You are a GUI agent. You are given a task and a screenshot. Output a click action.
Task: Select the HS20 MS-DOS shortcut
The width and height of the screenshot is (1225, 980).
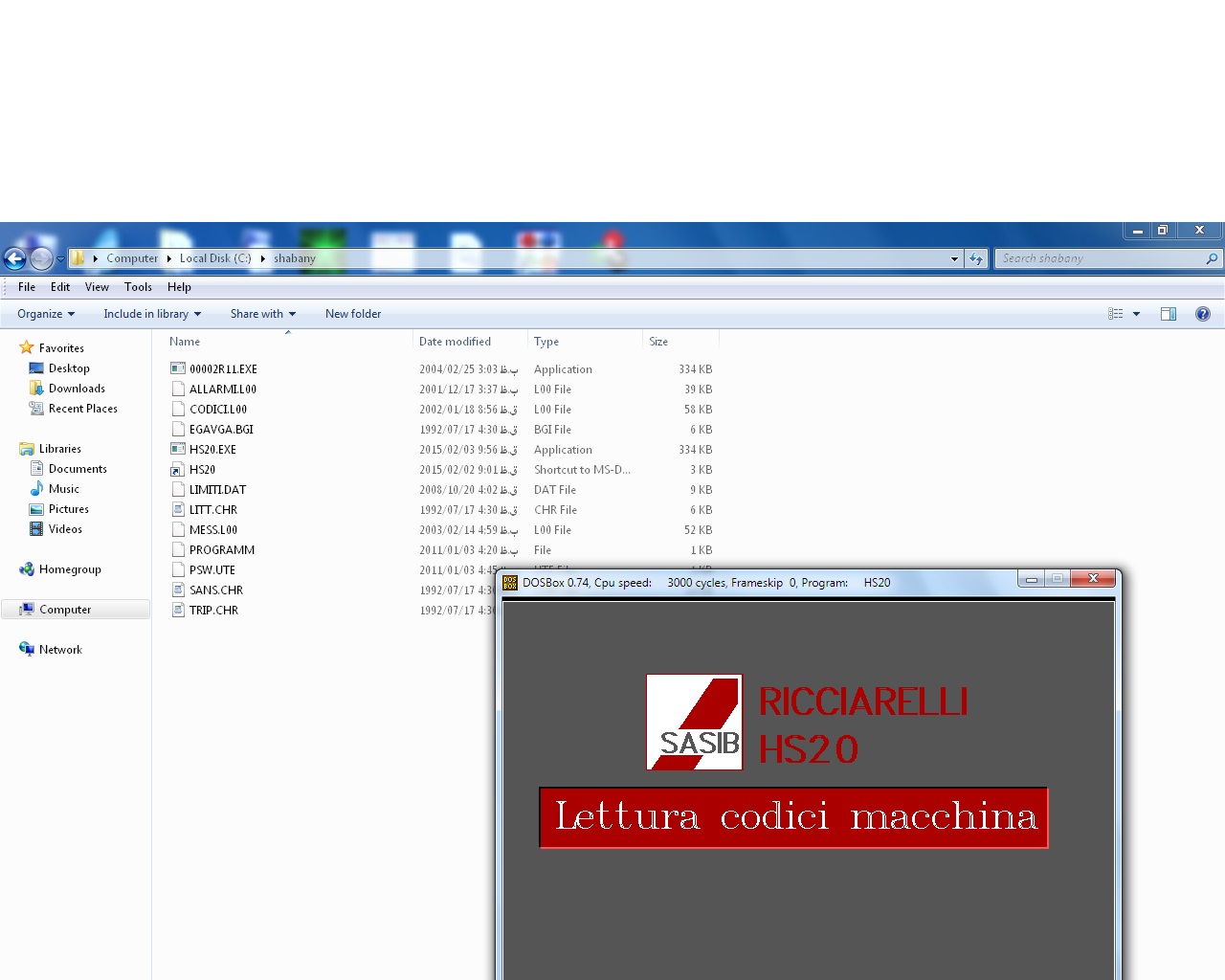point(202,470)
